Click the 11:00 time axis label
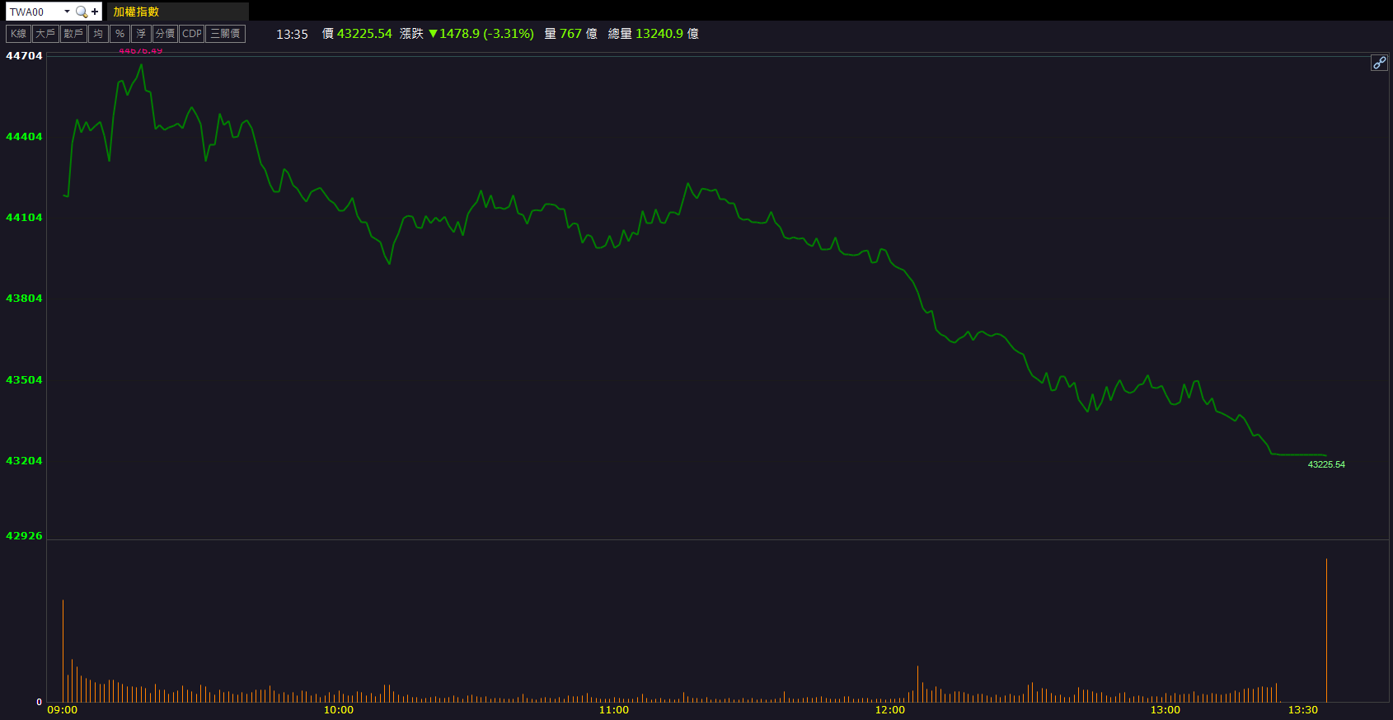This screenshot has width=1393, height=720. coord(613,710)
